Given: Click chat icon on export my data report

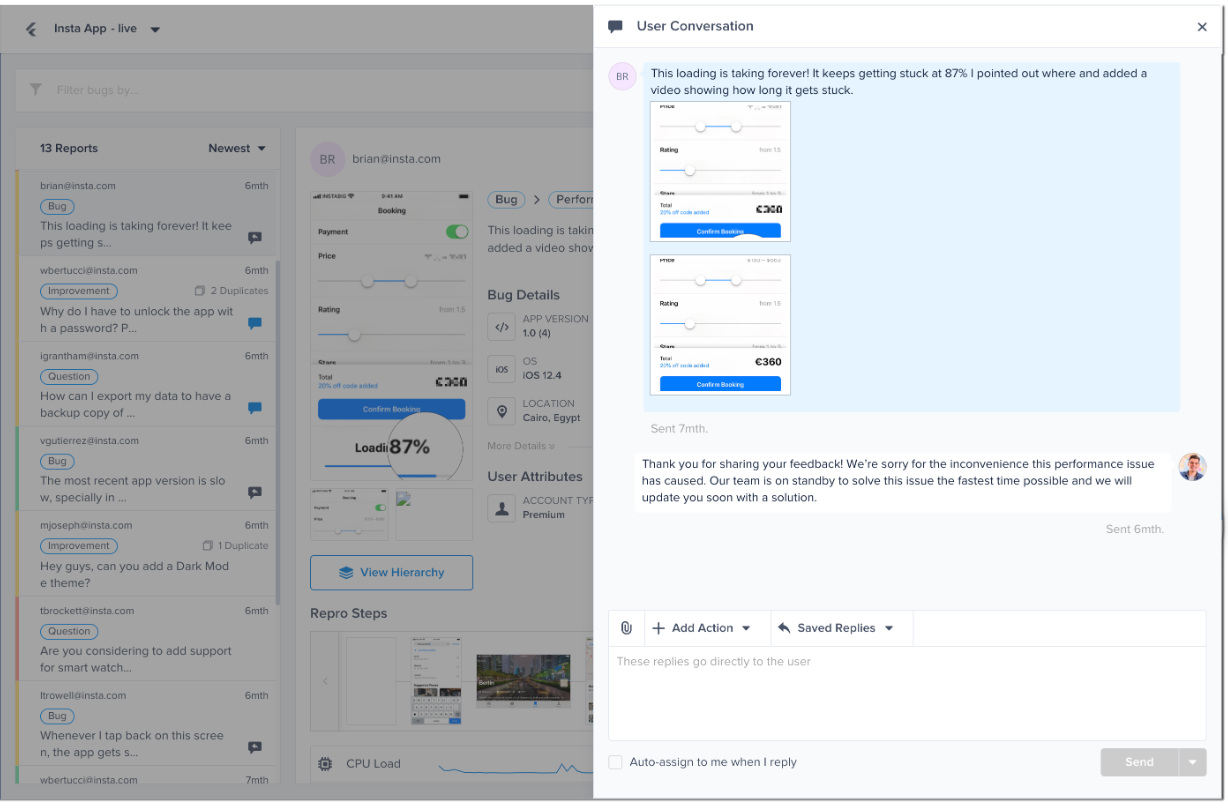Looking at the screenshot, I should point(255,408).
